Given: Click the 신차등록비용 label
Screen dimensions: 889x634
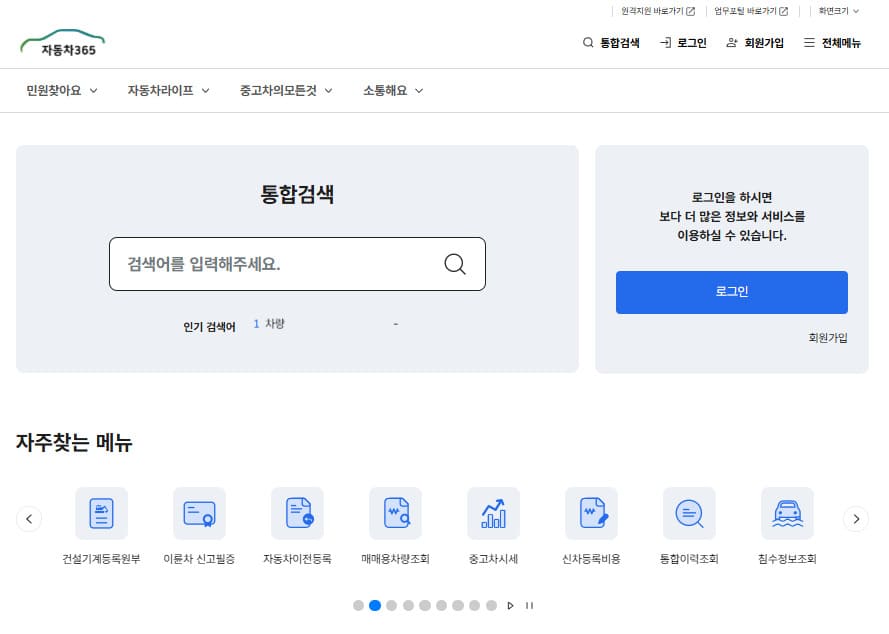Looking at the screenshot, I should point(591,559).
